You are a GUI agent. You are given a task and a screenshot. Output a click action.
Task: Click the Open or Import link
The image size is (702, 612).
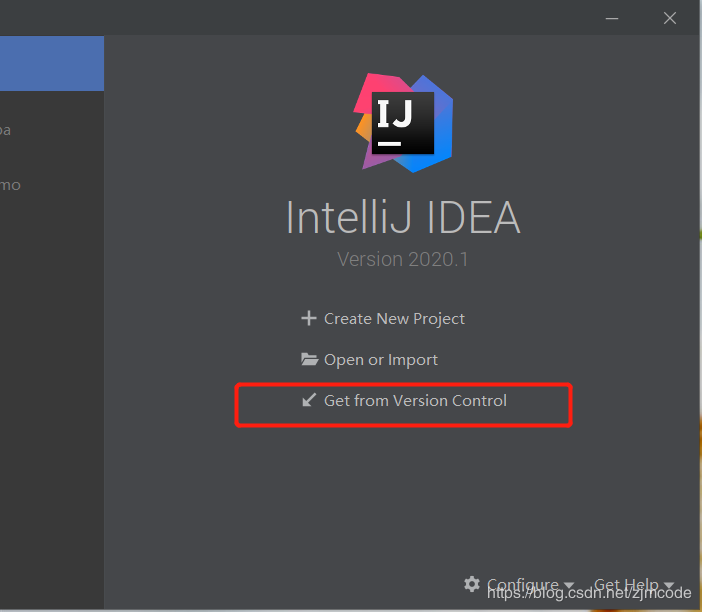(381, 360)
